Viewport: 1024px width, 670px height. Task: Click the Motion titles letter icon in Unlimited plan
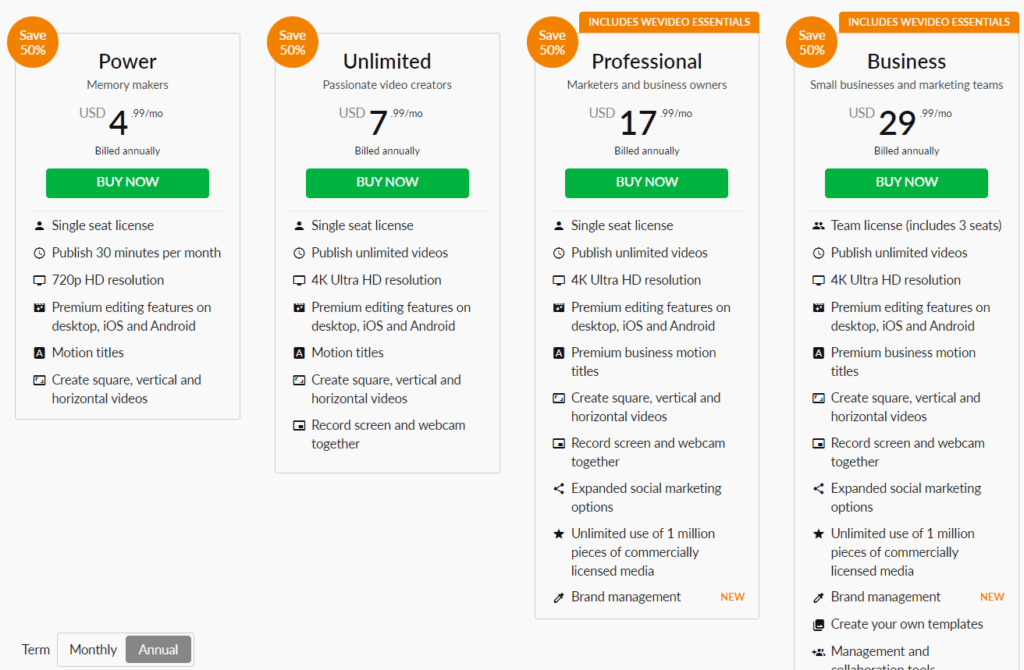coord(299,353)
